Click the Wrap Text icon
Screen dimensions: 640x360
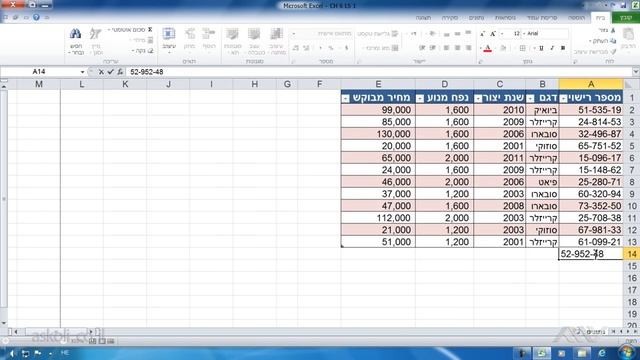pos(395,34)
